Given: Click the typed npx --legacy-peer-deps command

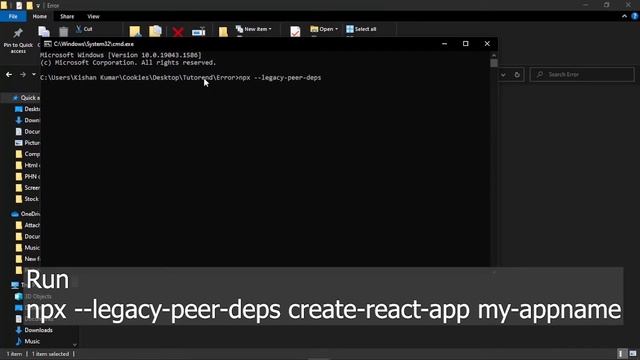Looking at the screenshot, I should [280, 78].
